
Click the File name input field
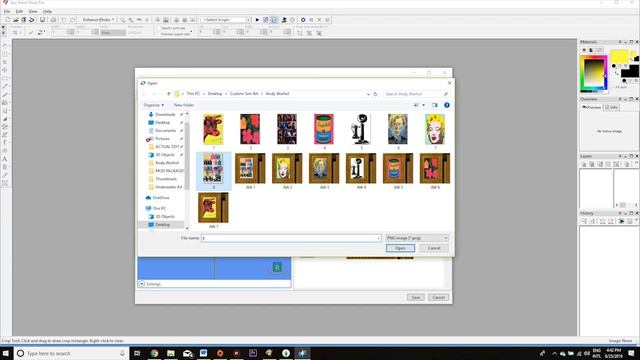[291, 238]
